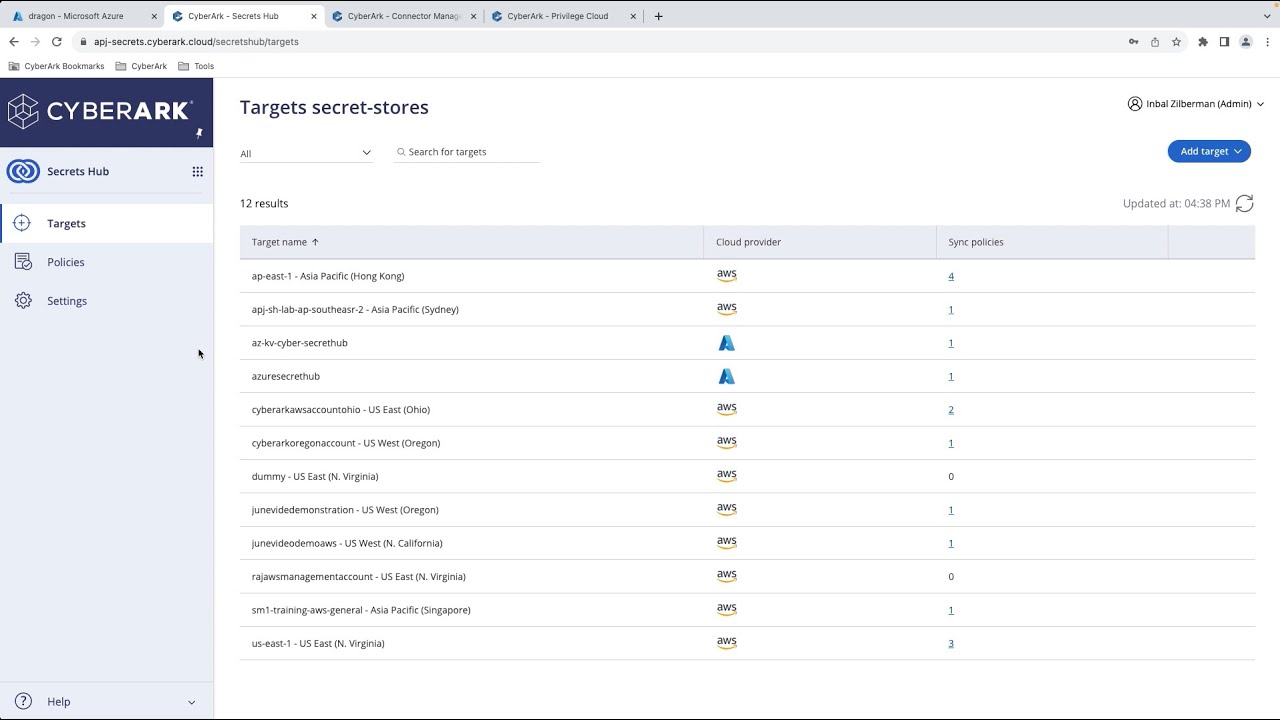1280x720 pixels.
Task: Click the Secrets Hub logo icon
Action: (23, 171)
